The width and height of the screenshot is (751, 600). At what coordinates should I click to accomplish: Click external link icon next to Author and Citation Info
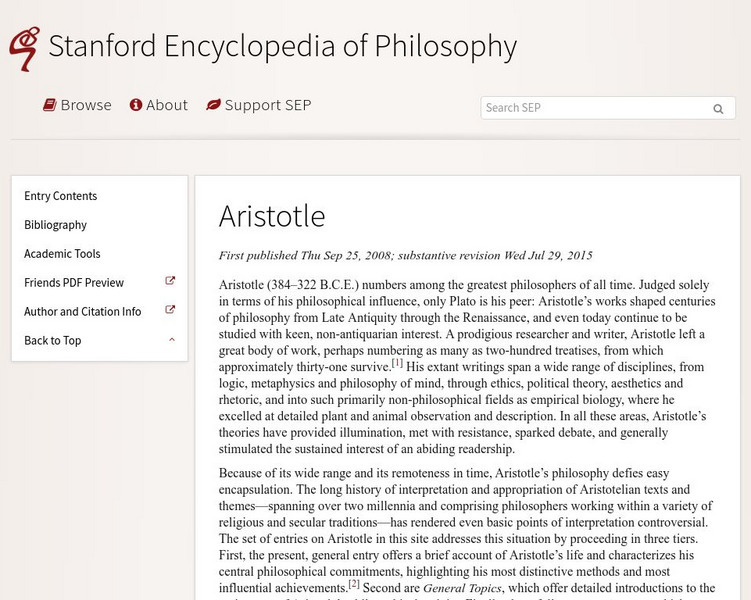click(x=170, y=311)
